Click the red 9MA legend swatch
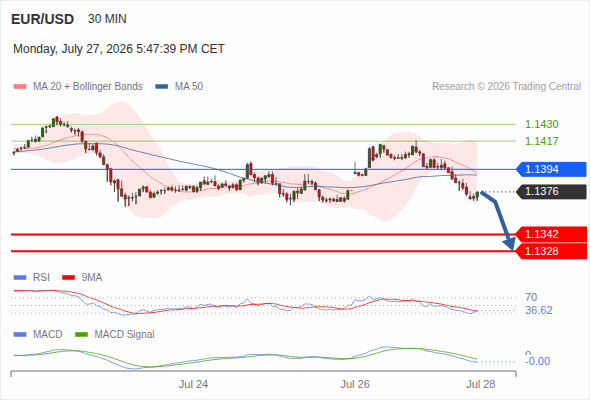590x400 pixels. pyautogui.click(x=68, y=278)
